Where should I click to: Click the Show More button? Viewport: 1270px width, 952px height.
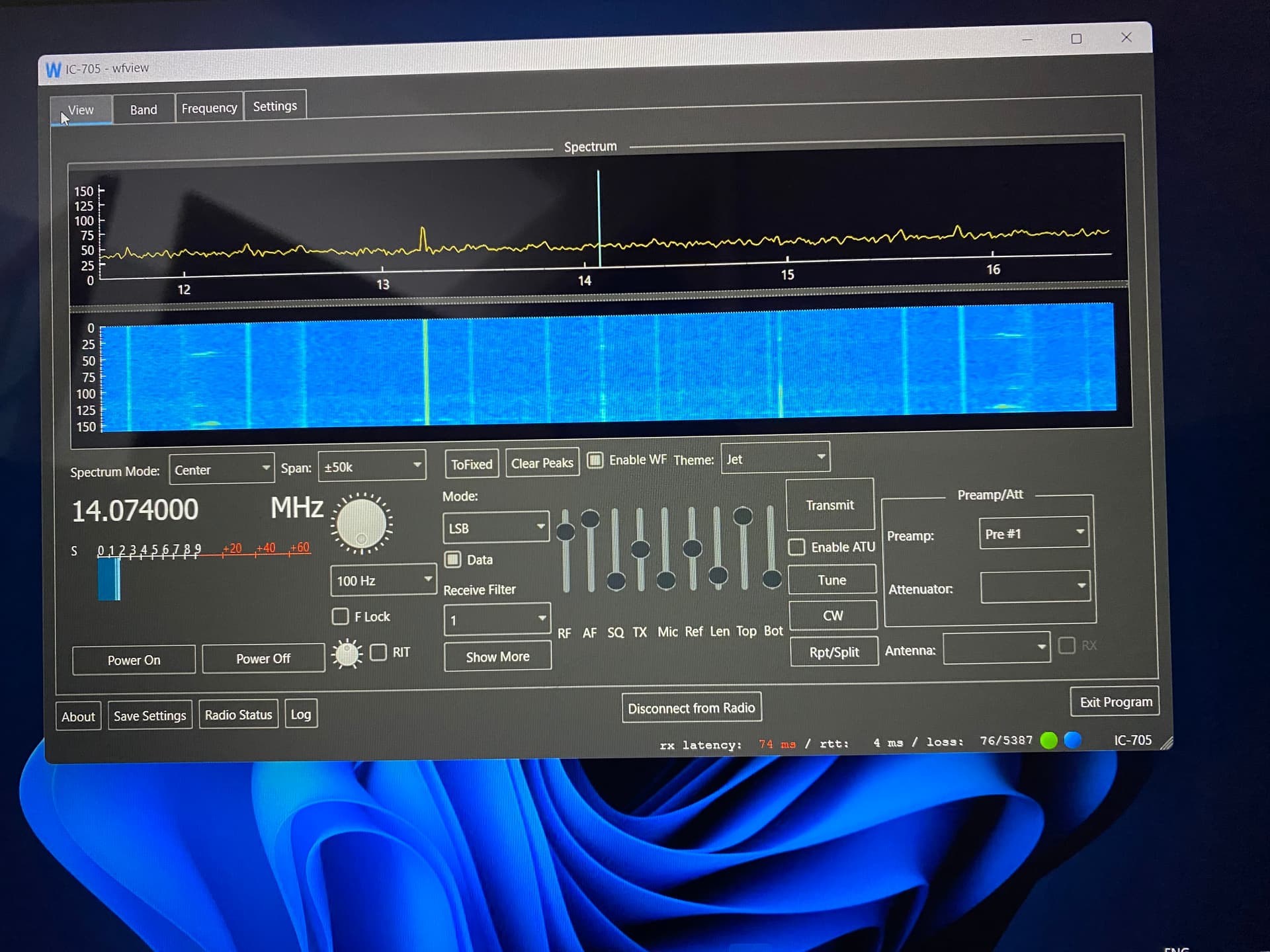pos(497,656)
